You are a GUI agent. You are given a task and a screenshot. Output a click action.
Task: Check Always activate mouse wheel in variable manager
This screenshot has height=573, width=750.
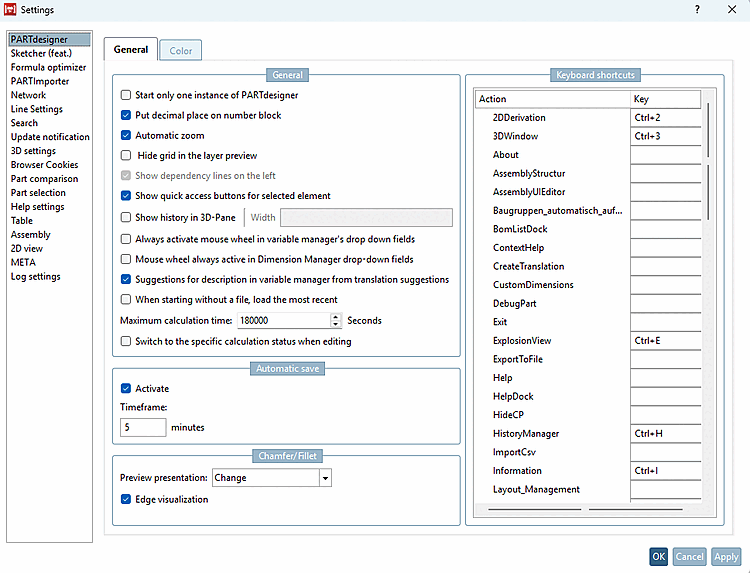pyautogui.click(x=126, y=239)
